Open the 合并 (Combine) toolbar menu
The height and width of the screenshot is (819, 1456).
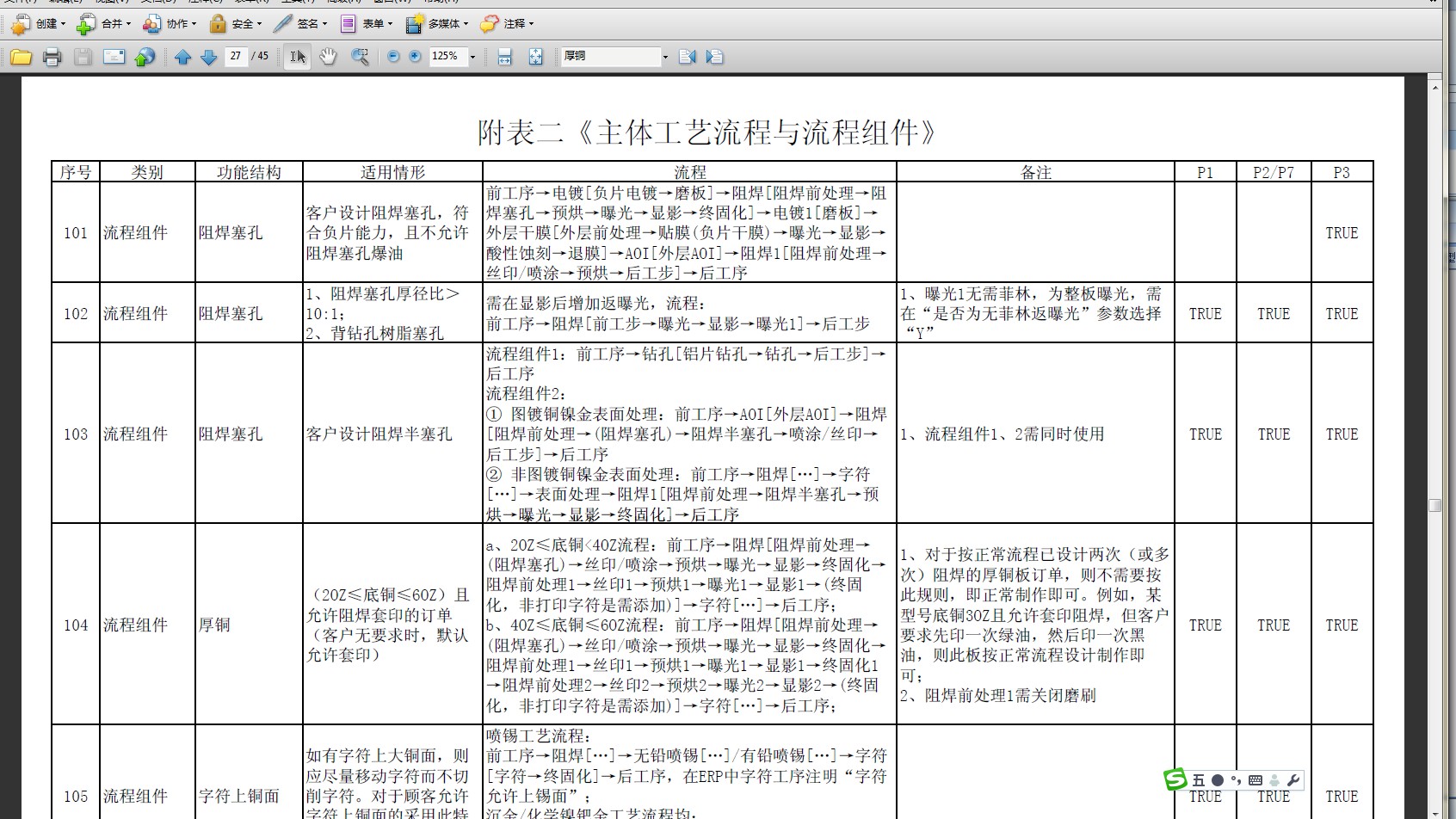point(103,24)
